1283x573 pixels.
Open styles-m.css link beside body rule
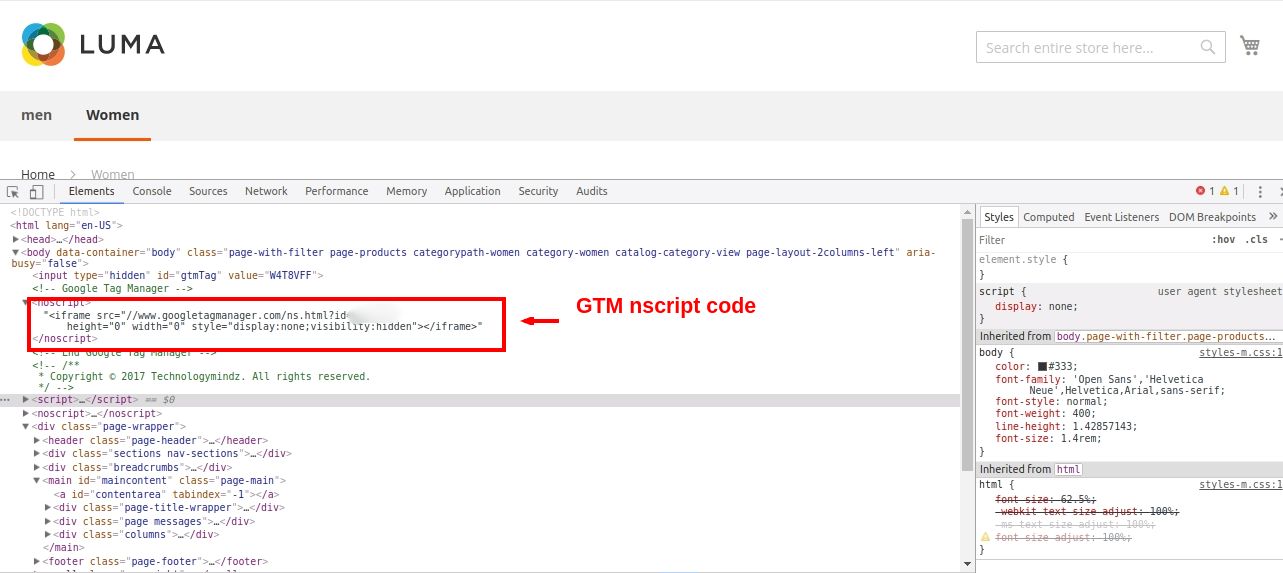[1240, 353]
